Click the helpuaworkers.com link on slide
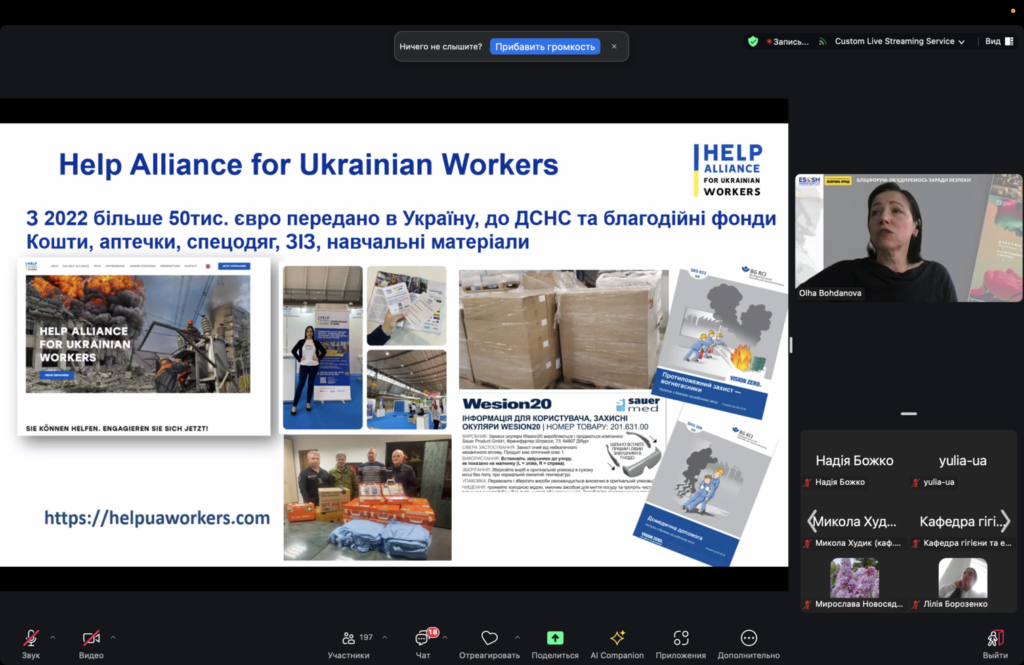The height and width of the screenshot is (665, 1024). point(157,517)
